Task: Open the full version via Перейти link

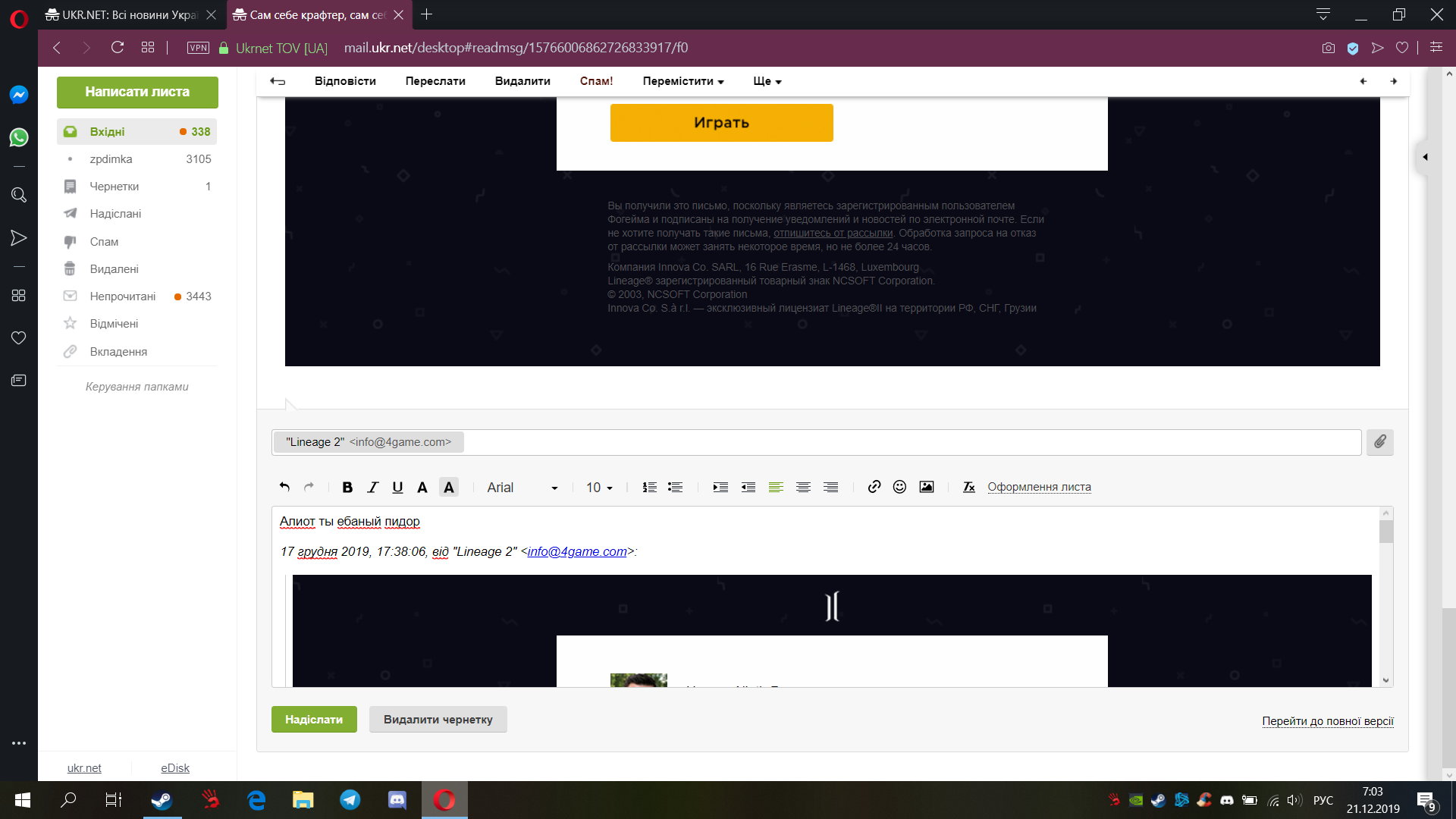Action: 1327,721
